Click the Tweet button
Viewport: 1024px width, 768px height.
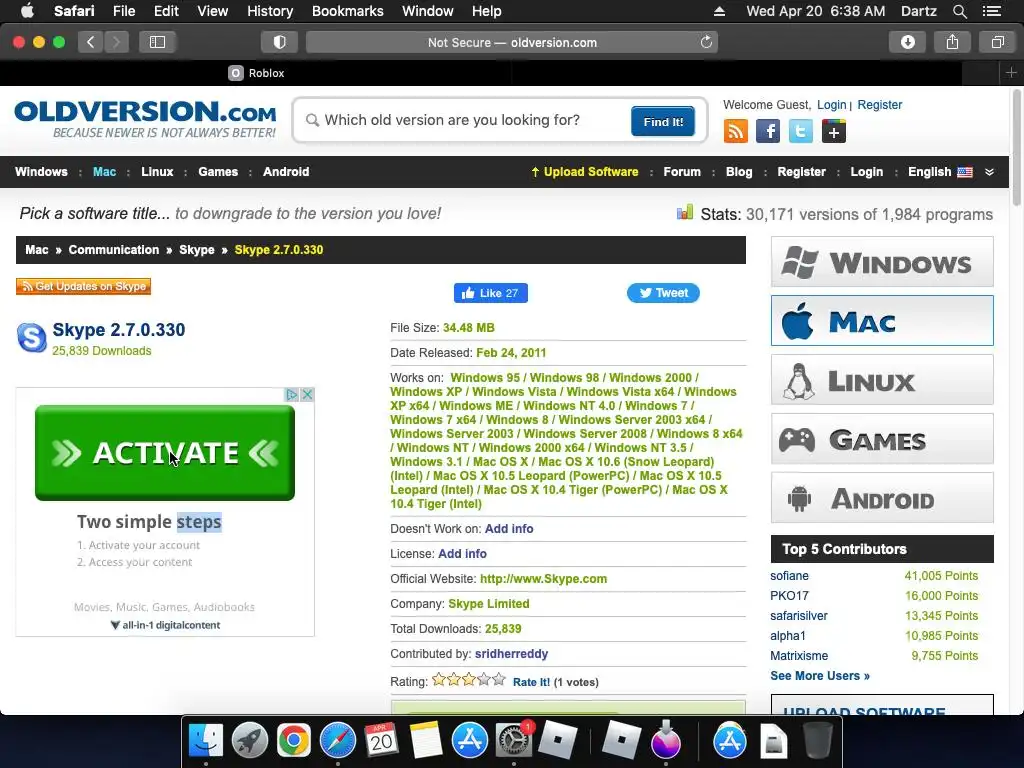point(663,293)
